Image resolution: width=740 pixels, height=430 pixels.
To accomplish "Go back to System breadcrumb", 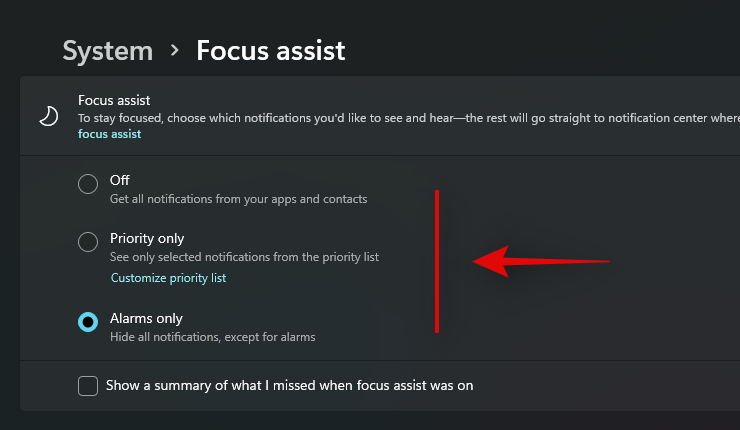I will pos(108,50).
